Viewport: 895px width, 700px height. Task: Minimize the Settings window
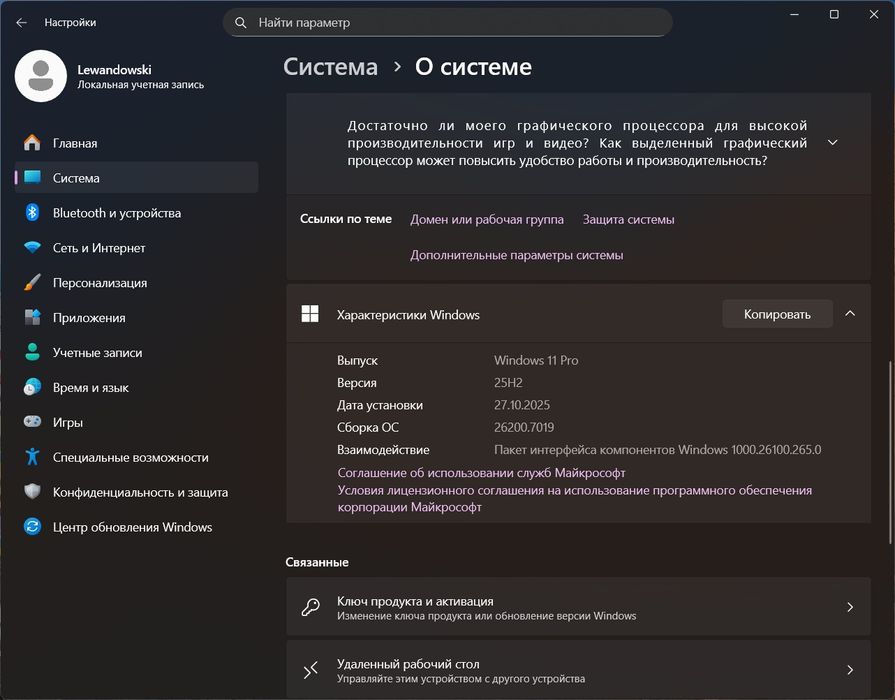[x=794, y=14]
